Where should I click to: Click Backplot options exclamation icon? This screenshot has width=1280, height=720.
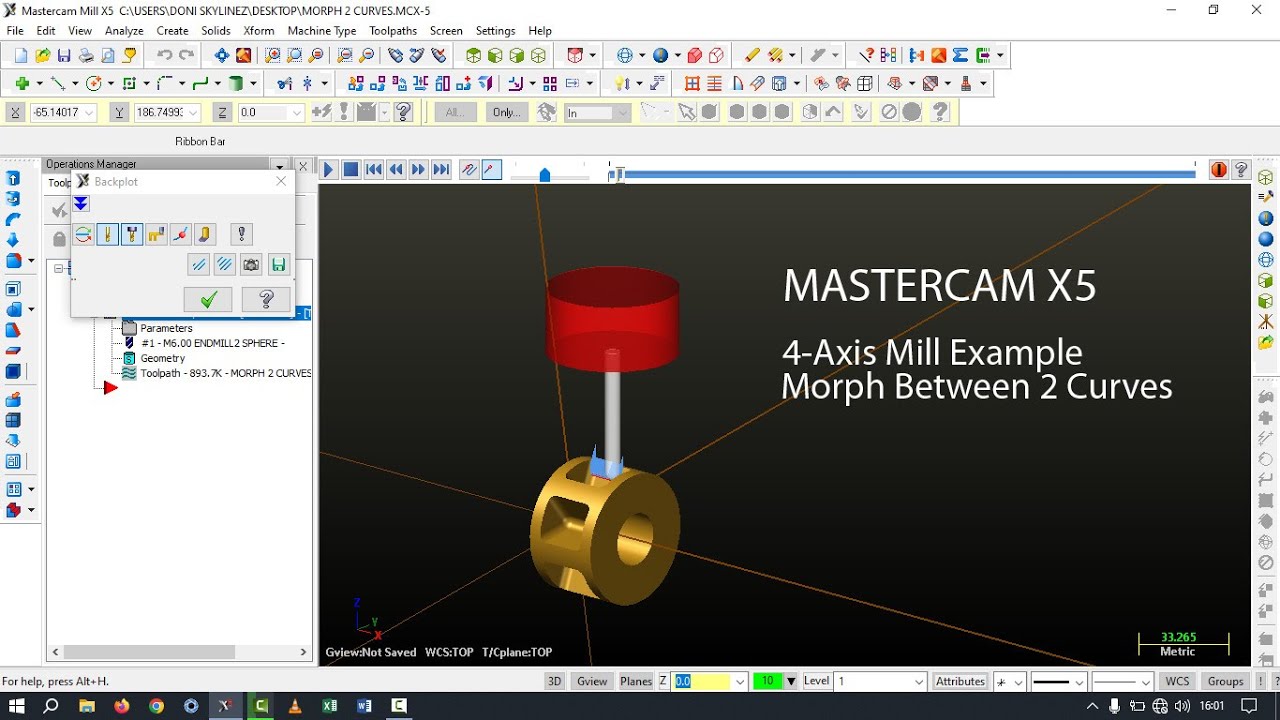[240, 234]
